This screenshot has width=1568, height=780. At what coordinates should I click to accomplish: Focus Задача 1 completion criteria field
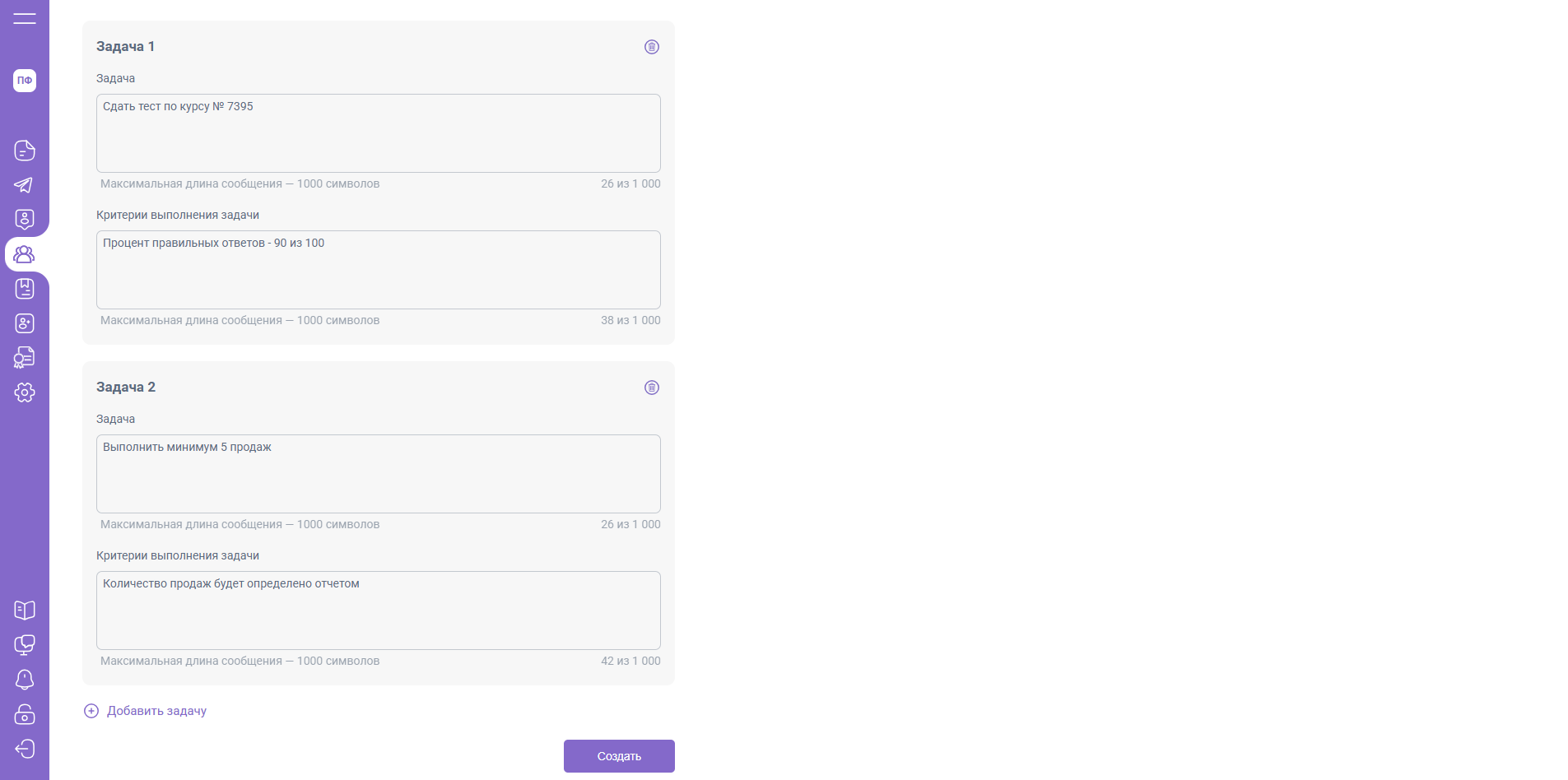pos(379,270)
